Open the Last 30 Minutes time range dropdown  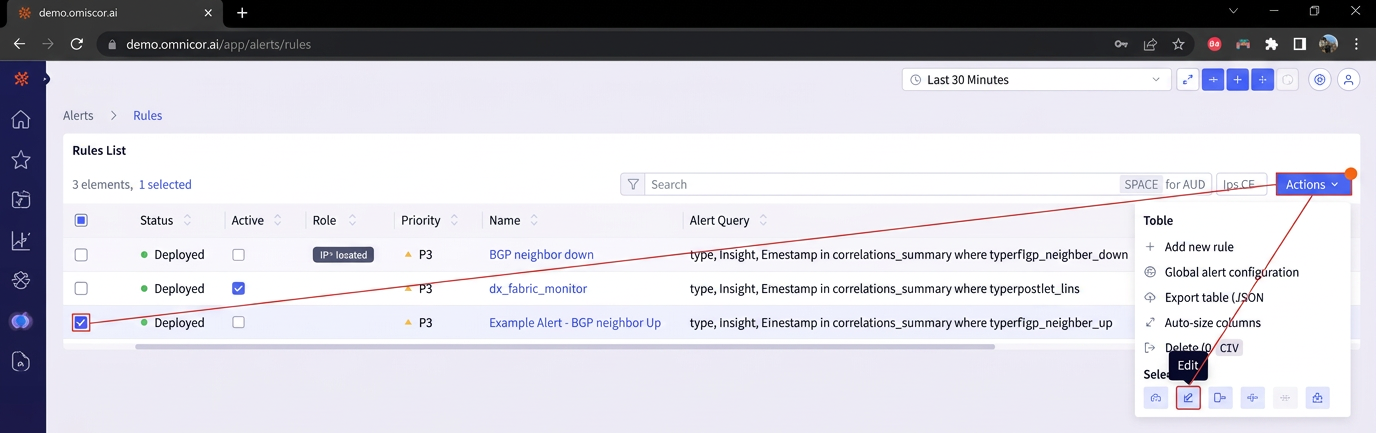click(x=1036, y=80)
